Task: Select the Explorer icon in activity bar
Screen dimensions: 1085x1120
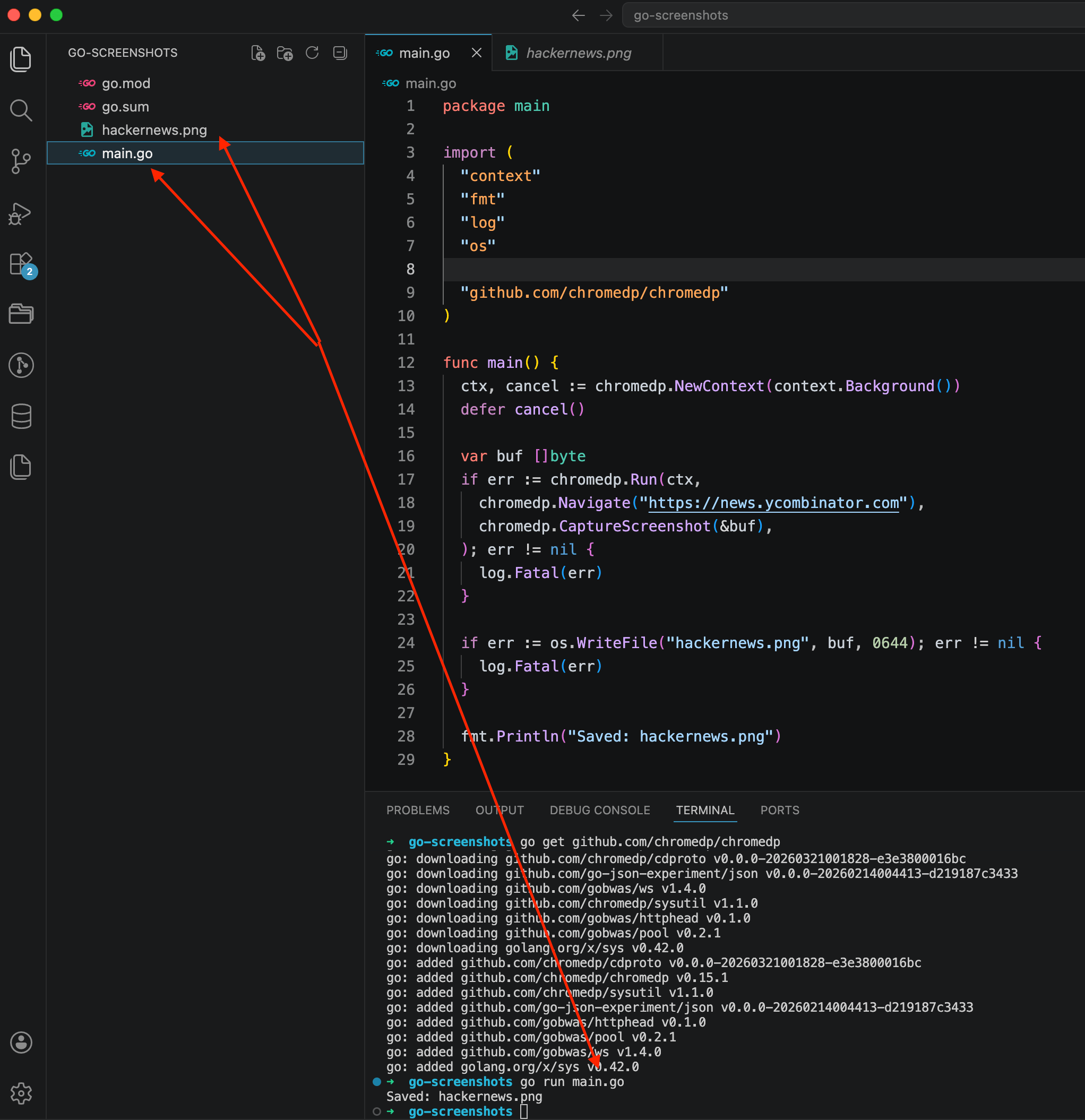Action: point(21,59)
